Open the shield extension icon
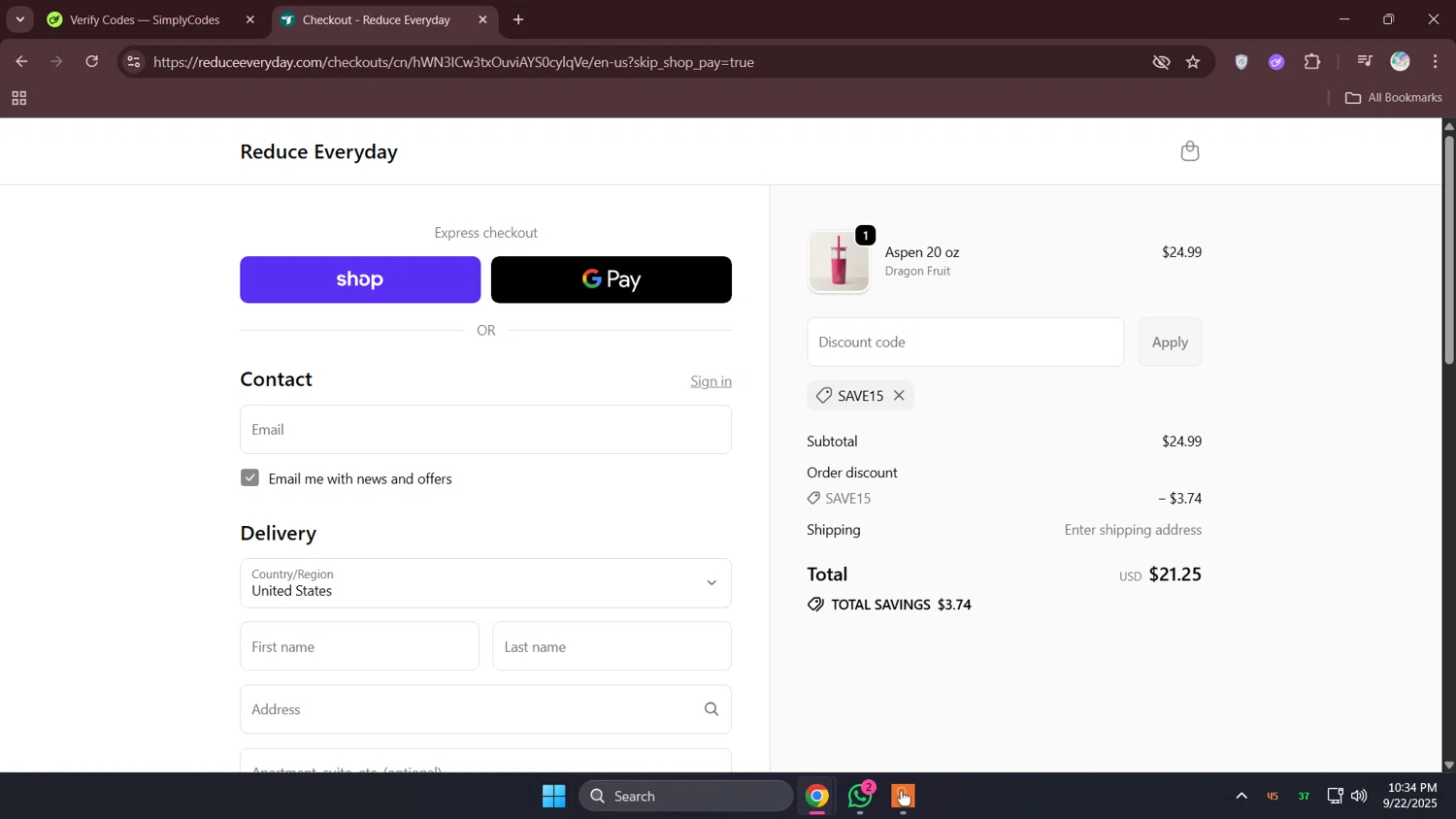The width and height of the screenshot is (1456, 819). click(1241, 62)
